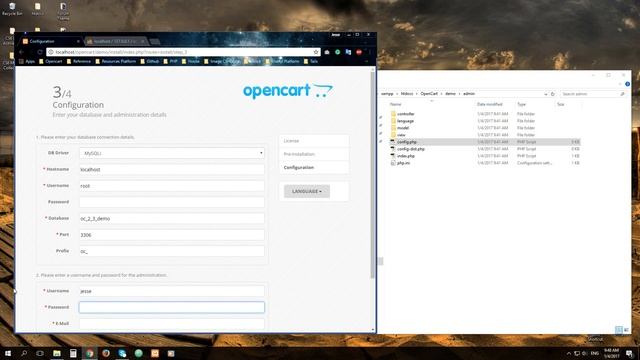The image size is (640, 360).
Task: Click the camera extension icon in Chrome
Action: click(327, 52)
